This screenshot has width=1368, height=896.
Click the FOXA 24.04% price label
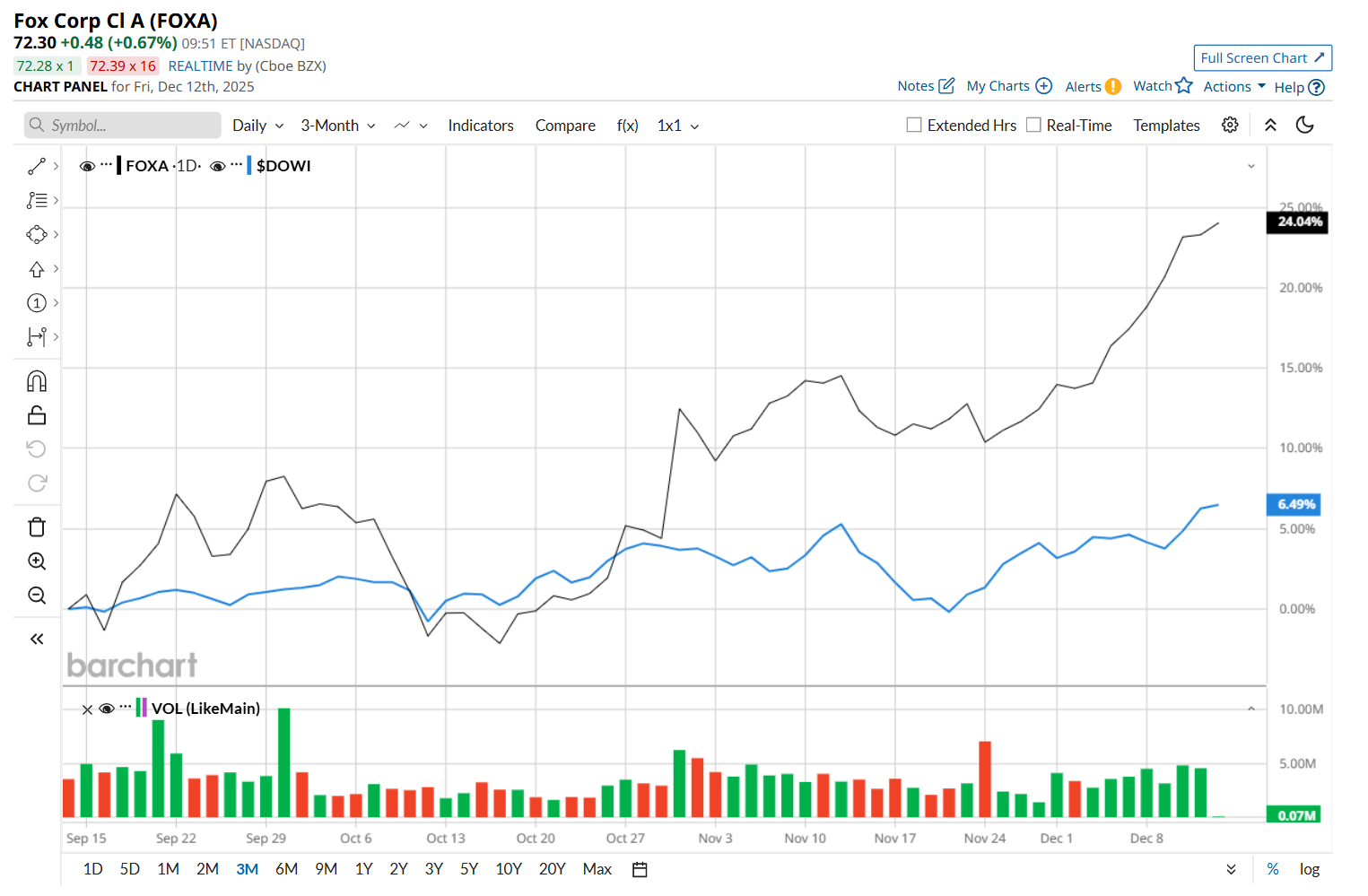[x=1297, y=222]
